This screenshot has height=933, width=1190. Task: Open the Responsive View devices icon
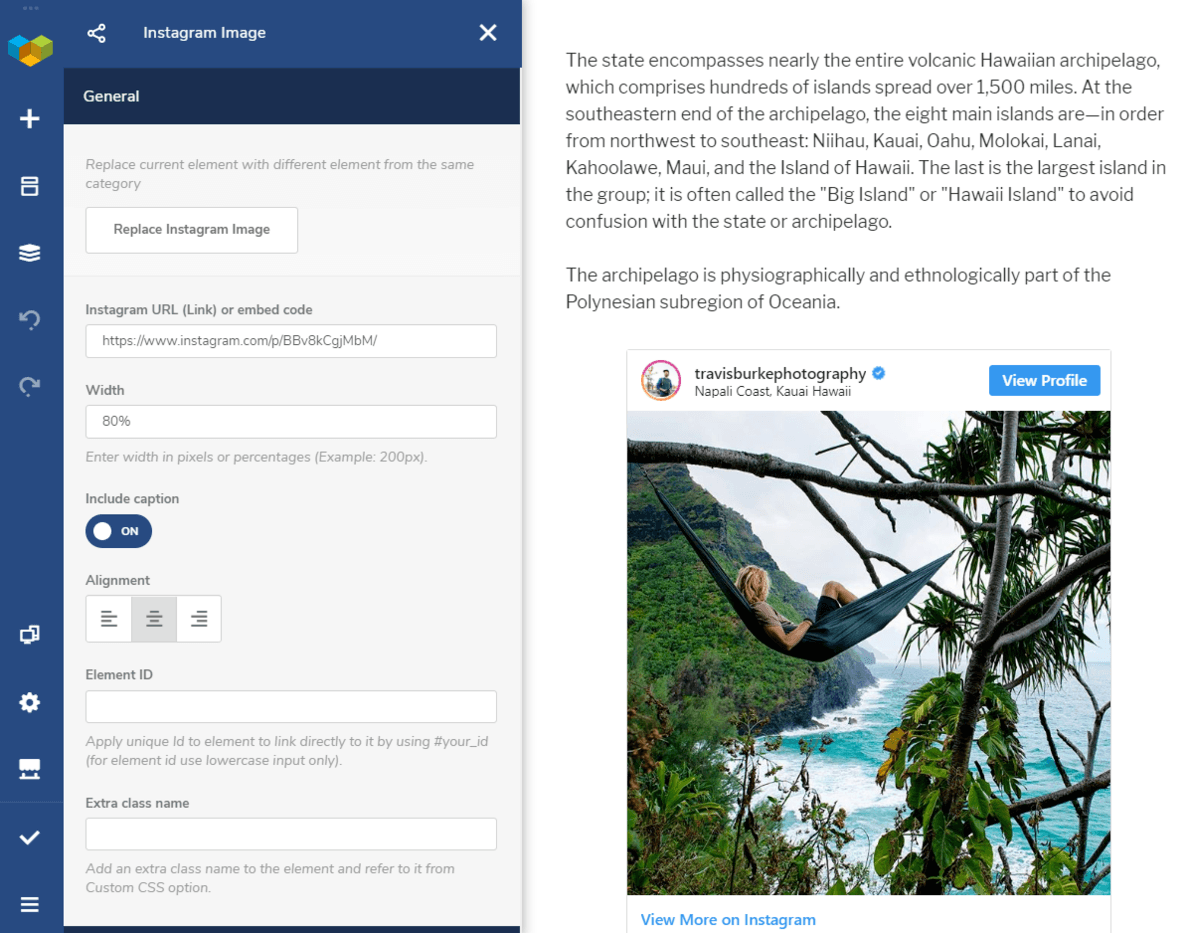[30, 635]
